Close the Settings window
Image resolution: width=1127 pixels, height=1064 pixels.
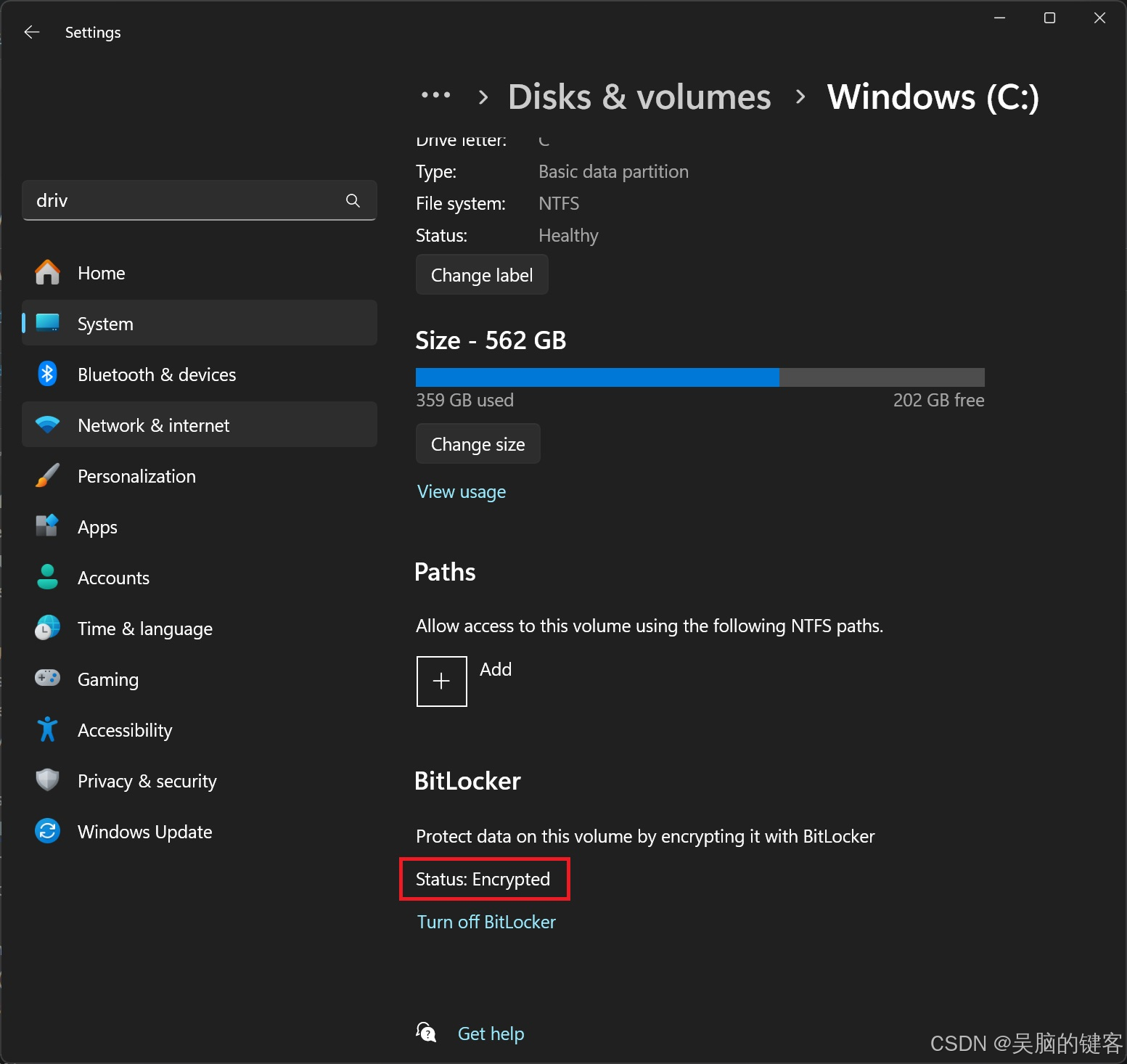[x=1099, y=18]
